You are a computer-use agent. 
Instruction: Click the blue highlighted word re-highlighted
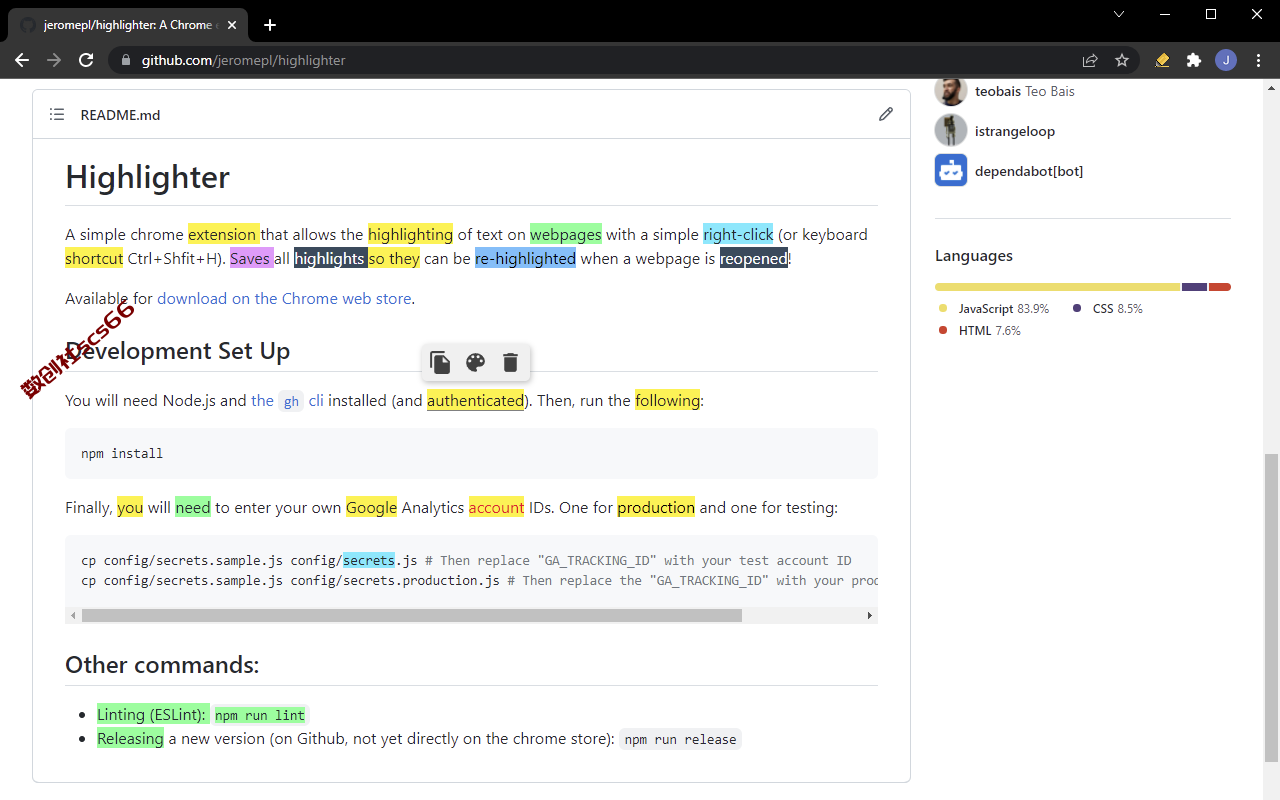525,258
